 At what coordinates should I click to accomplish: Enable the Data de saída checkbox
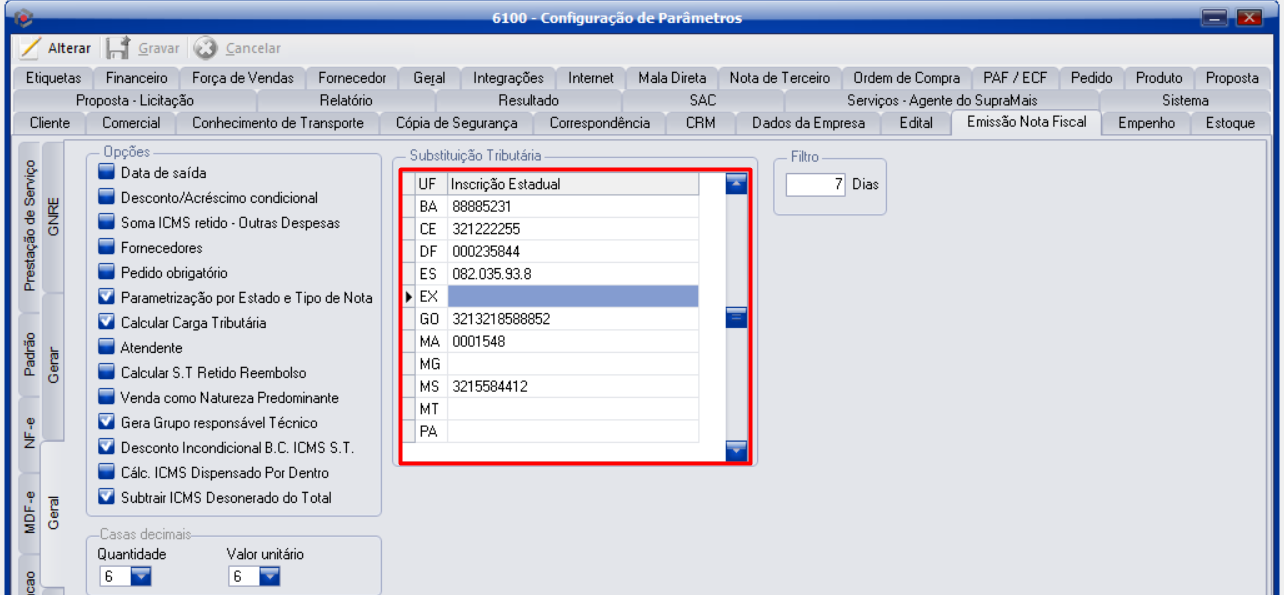(x=107, y=173)
